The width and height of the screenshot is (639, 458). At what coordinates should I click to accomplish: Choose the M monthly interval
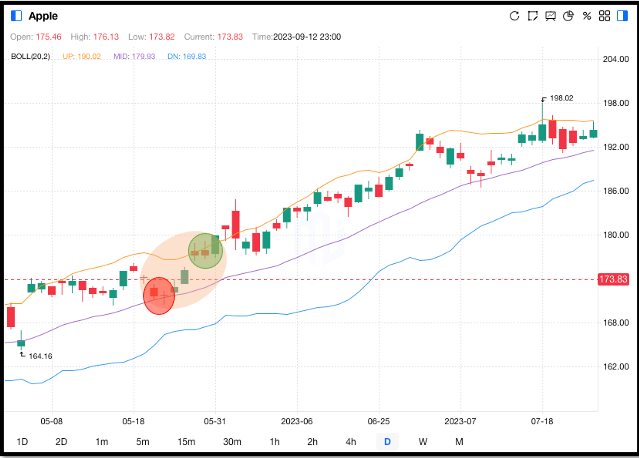pyautogui.click(x=459, y=442)
